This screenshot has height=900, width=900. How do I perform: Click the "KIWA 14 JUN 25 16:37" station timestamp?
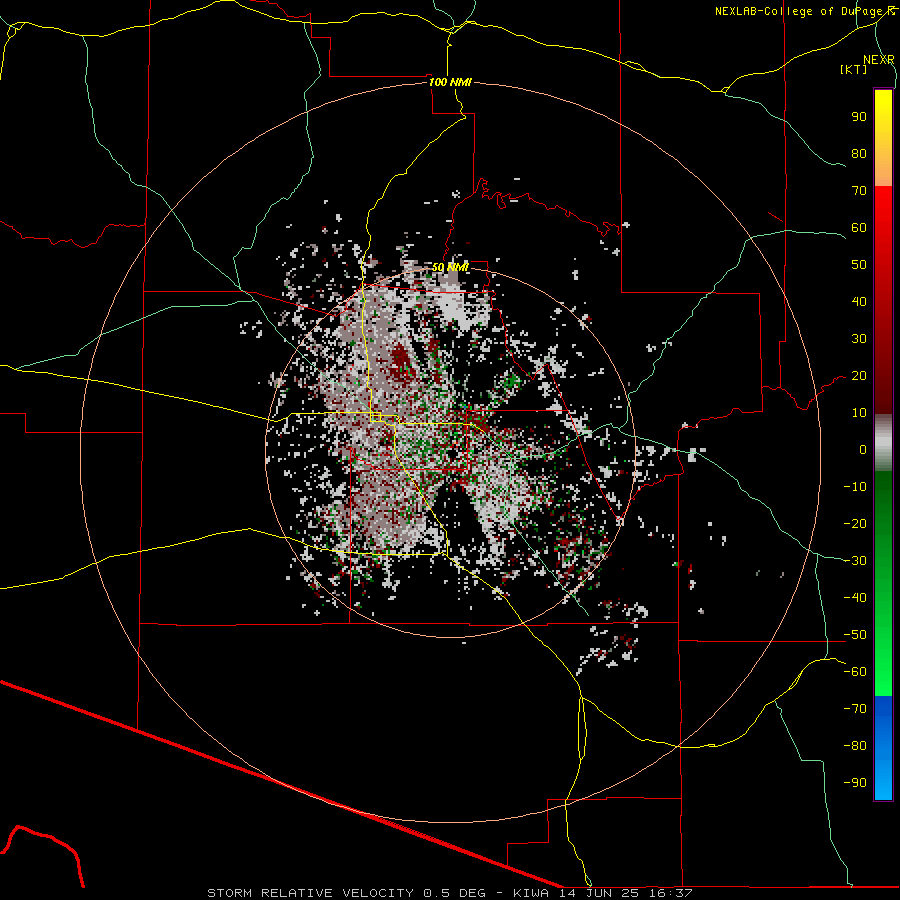(603, 893)
